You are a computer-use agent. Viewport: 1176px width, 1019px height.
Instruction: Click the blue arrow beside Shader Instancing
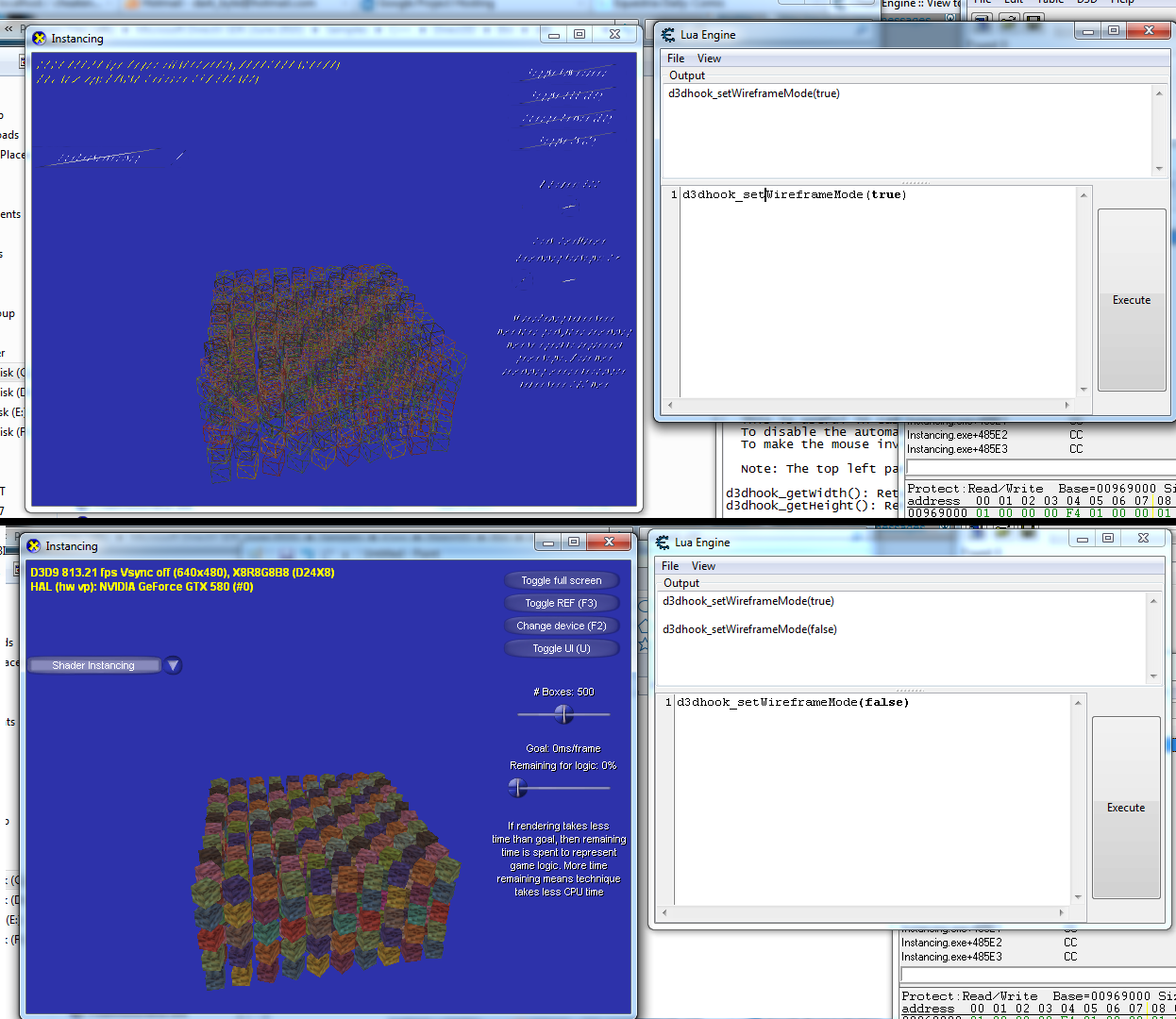[x=173, y=664]
